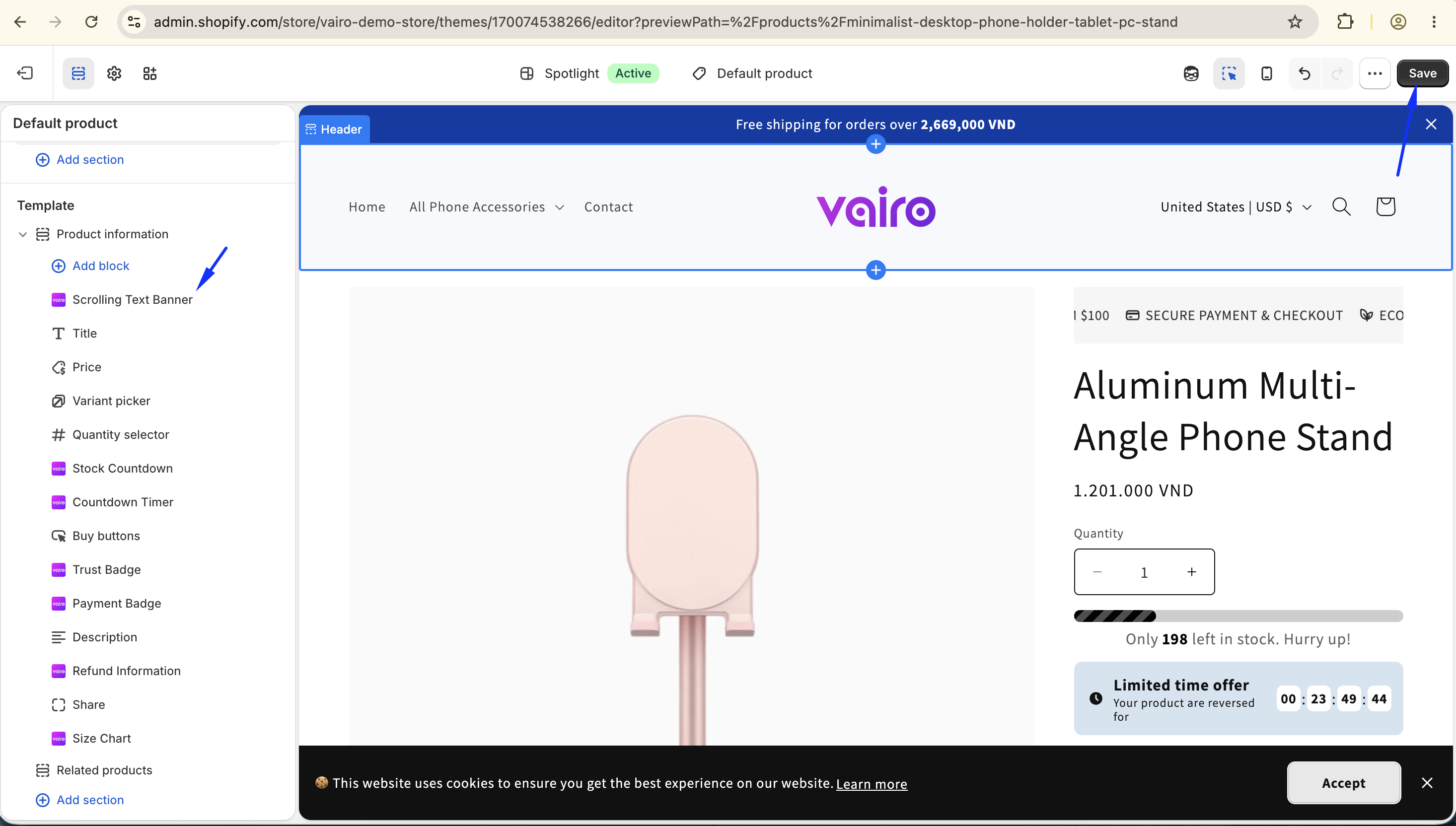Click the Add block link
This screenshot has height=826, width=1456.
100,266
